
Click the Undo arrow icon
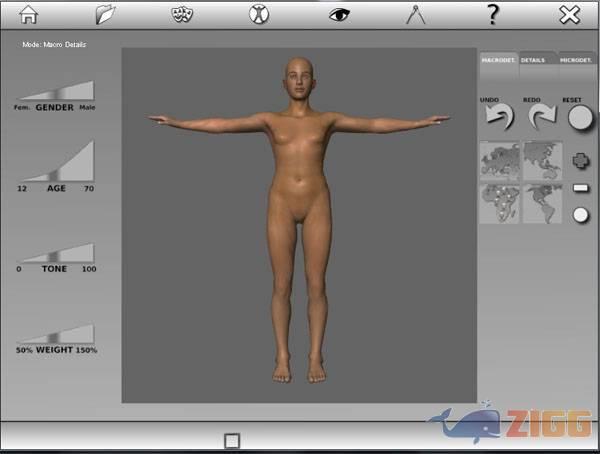[x=499, y=119]
